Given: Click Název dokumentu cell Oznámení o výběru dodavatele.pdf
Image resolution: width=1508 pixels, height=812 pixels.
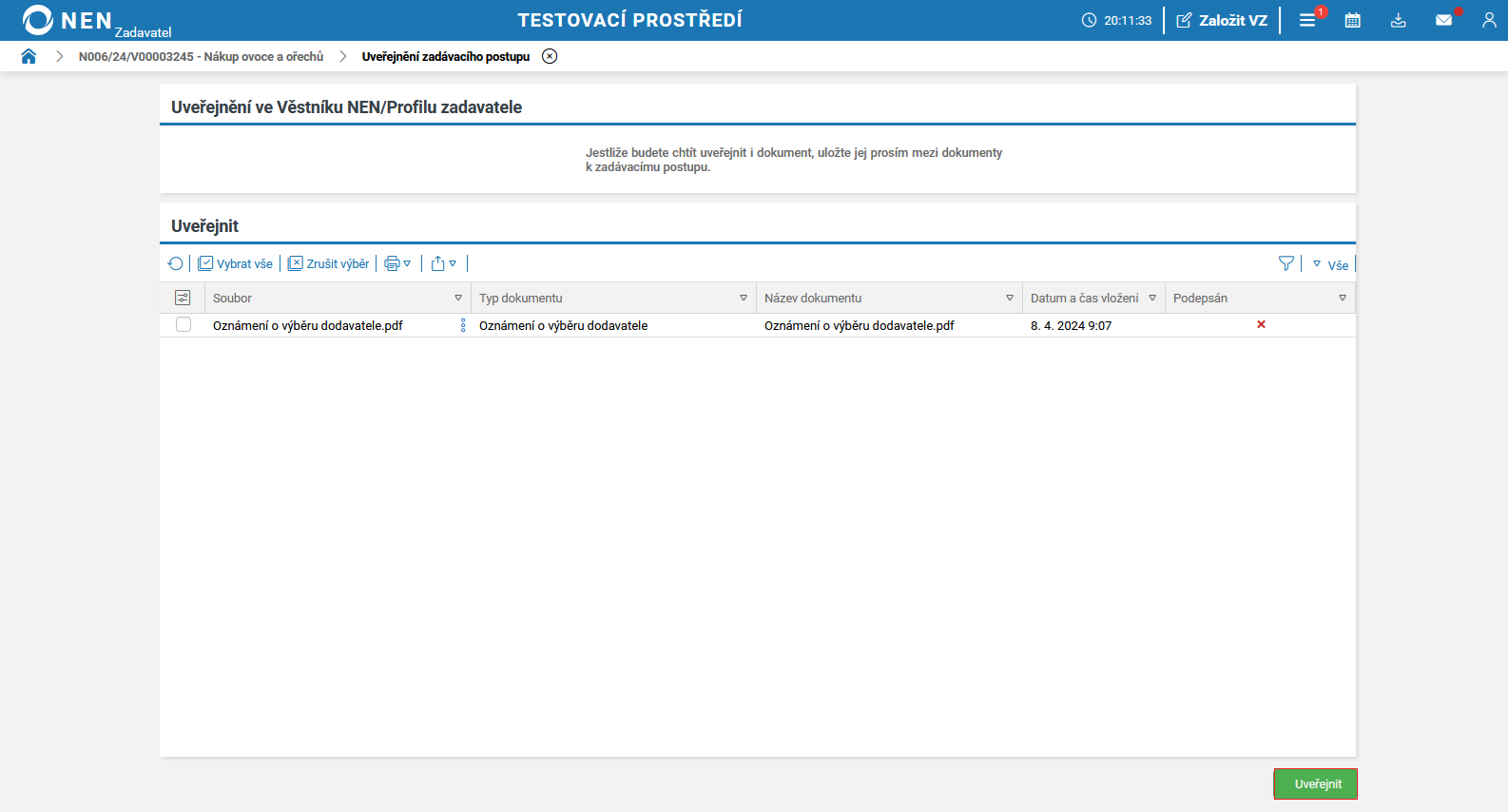Looking at the screenshot, I should point(860,325).
